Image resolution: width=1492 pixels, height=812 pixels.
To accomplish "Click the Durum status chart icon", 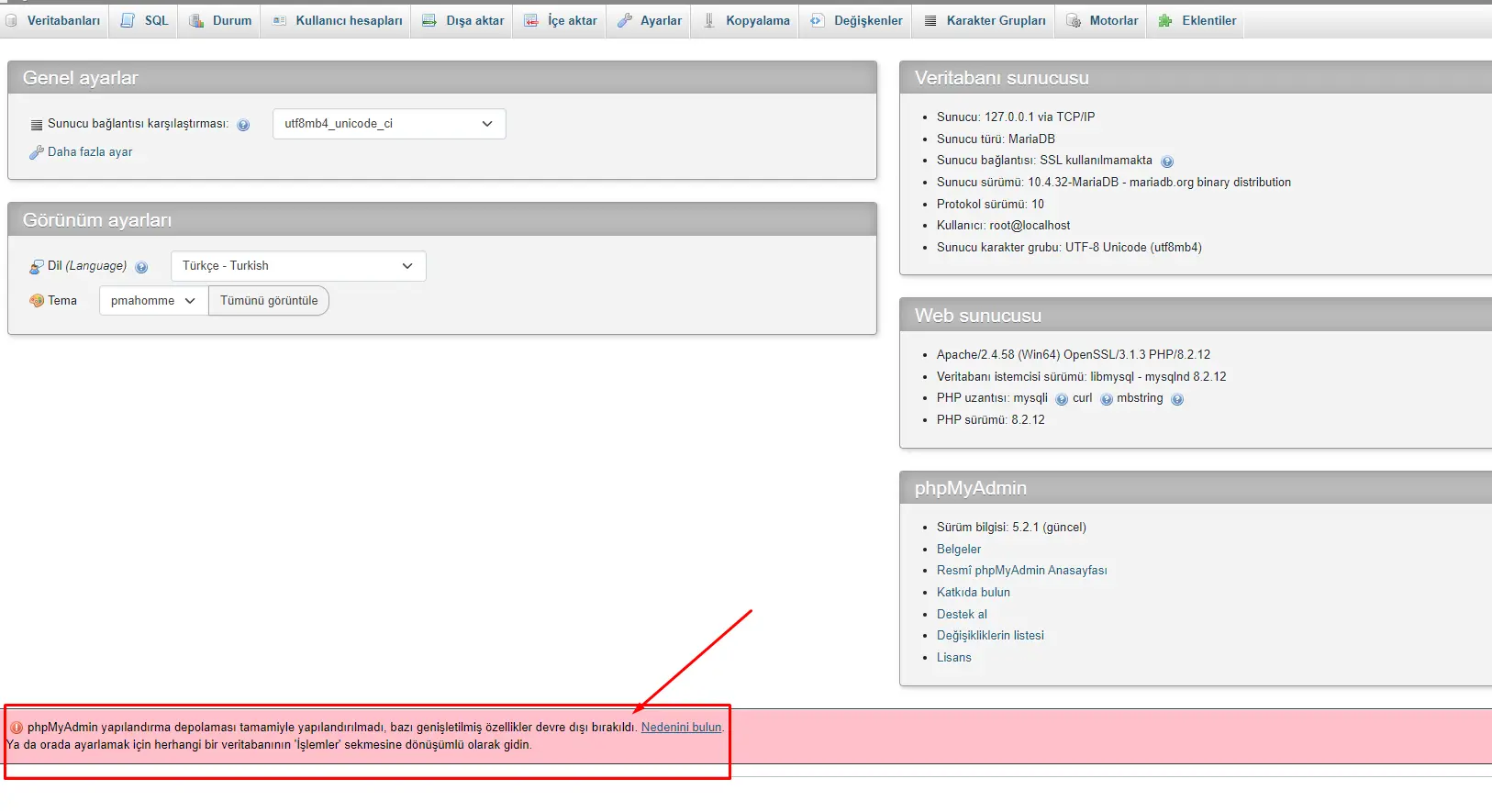I will (196, 20).
